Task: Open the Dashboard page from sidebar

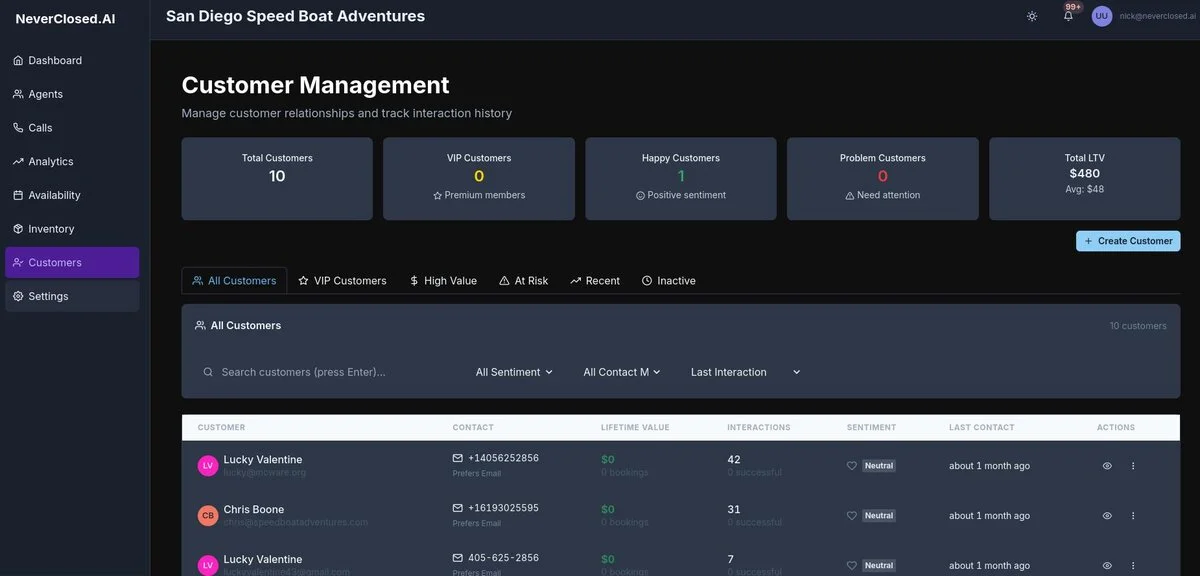Action: coord(55,61)
